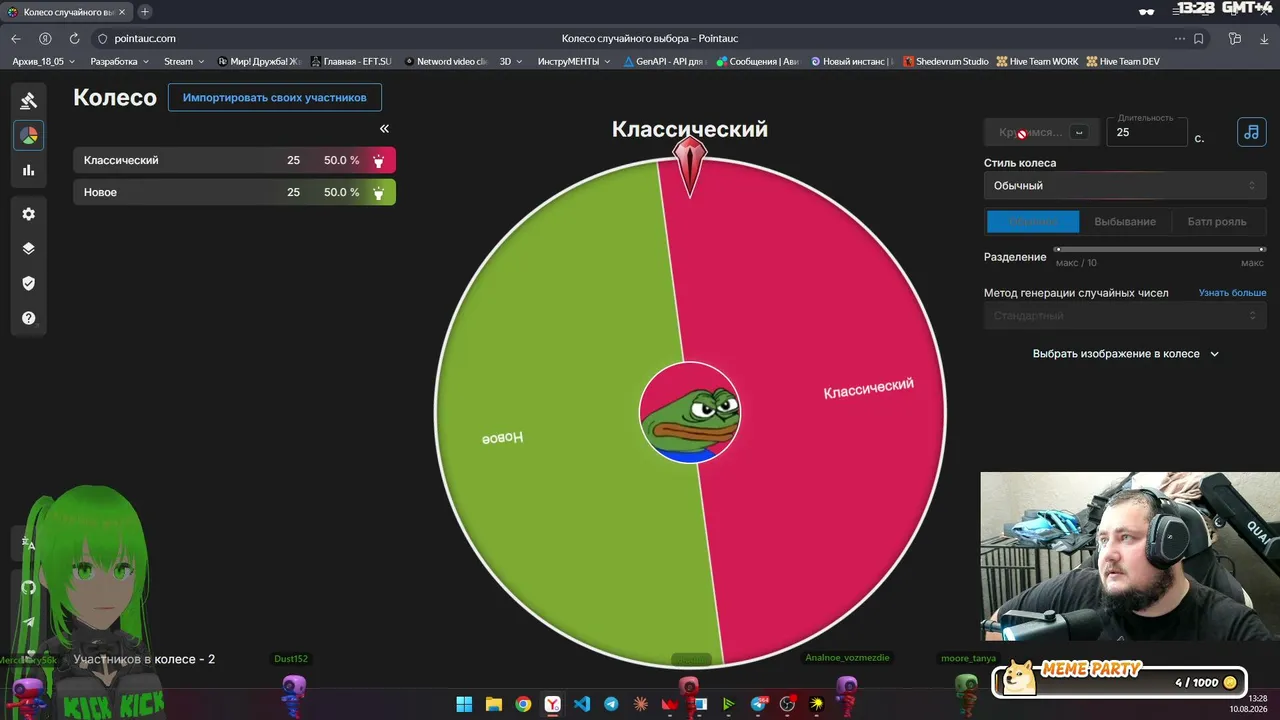Click the highlight icon on Классический row
Image resolution: width=1280 pixels, height=720 pixels.
tap(379, 160)
